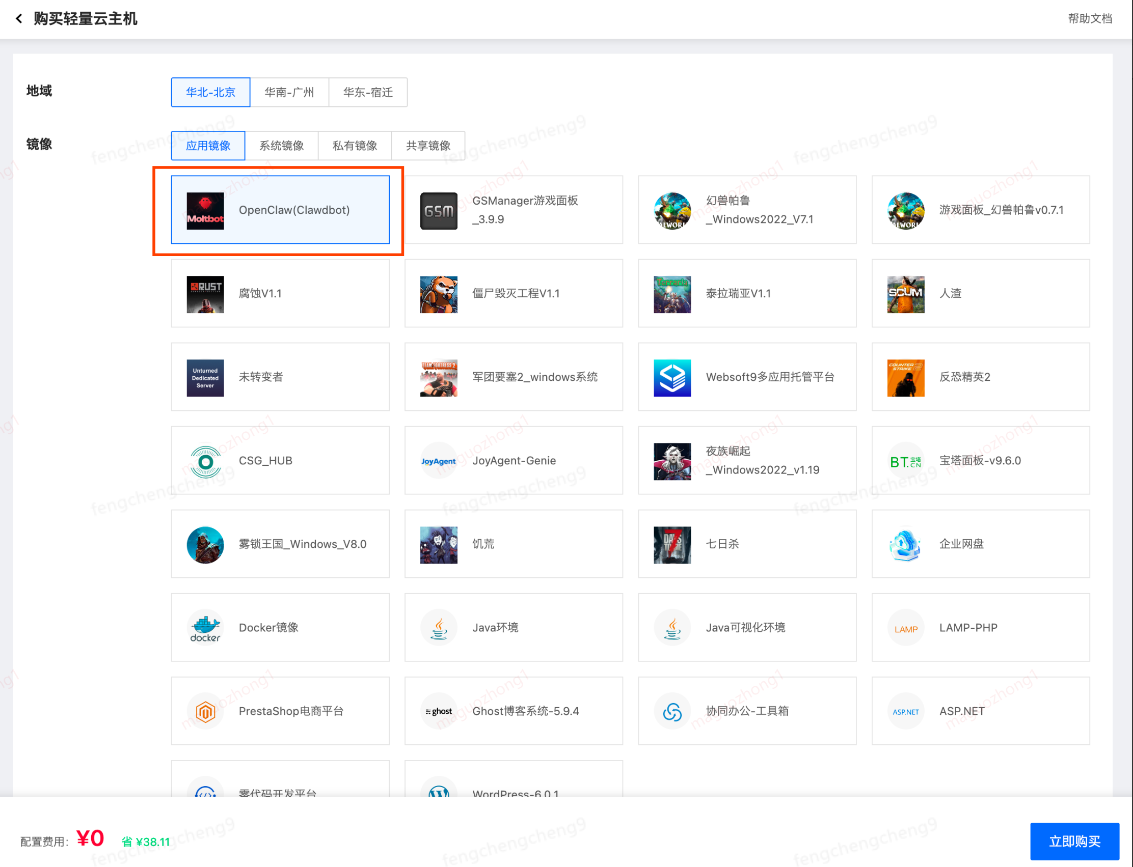The width and height of the screenshot is (1133, 867).
Task: Select the ASP.NET image
Action: point(980,711)
